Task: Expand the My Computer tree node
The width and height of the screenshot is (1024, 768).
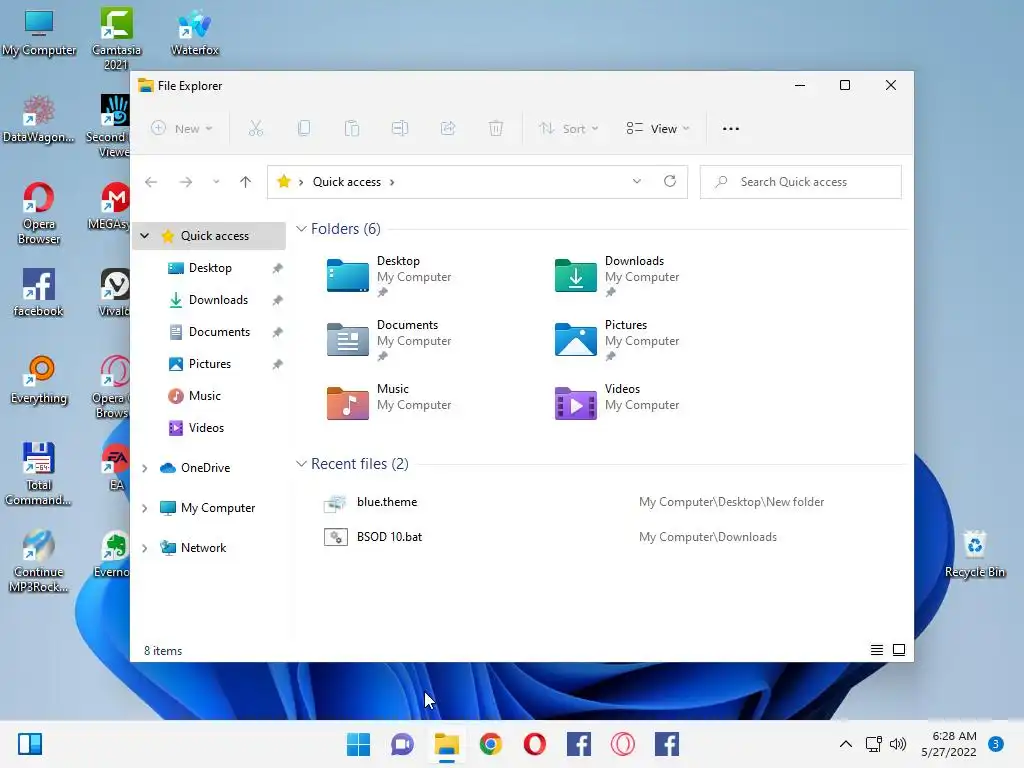Action: point(145,508)
